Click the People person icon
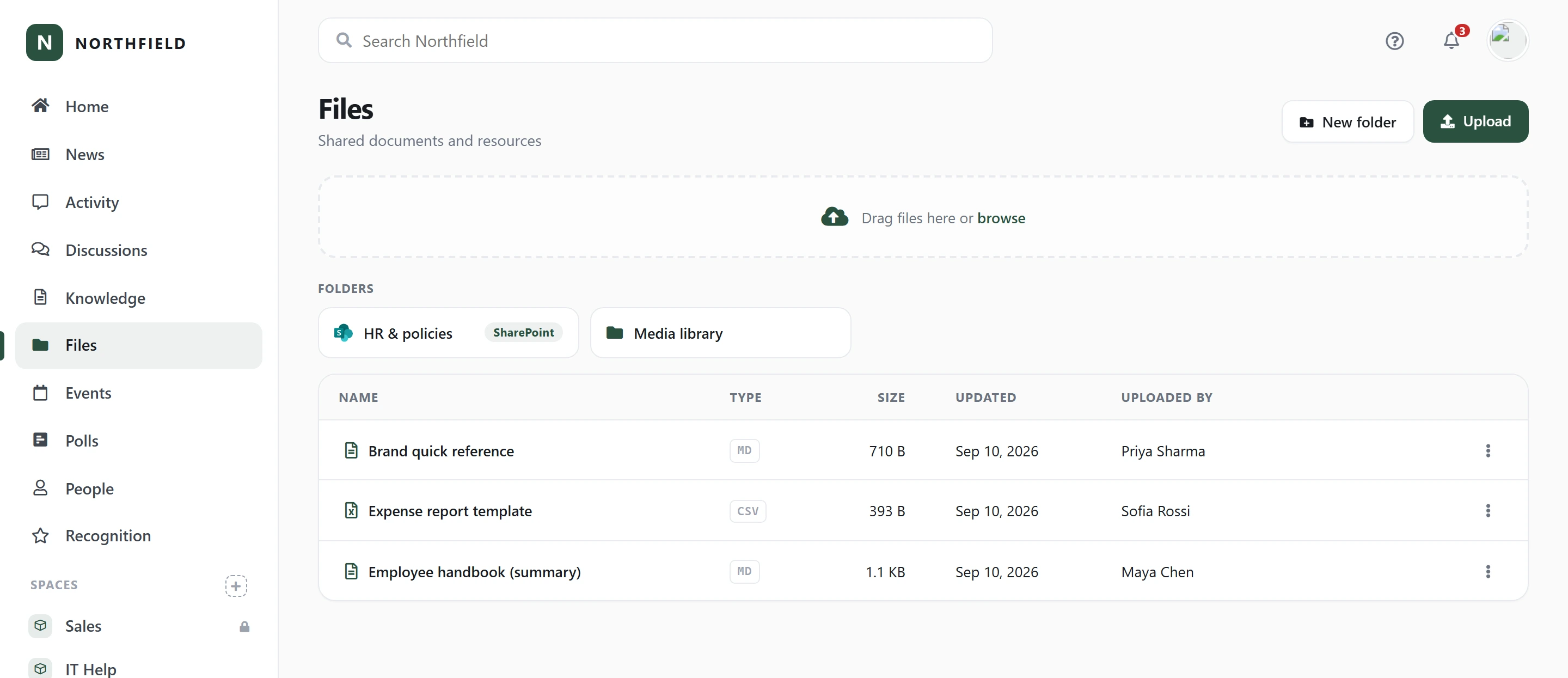 coord(40,487)
